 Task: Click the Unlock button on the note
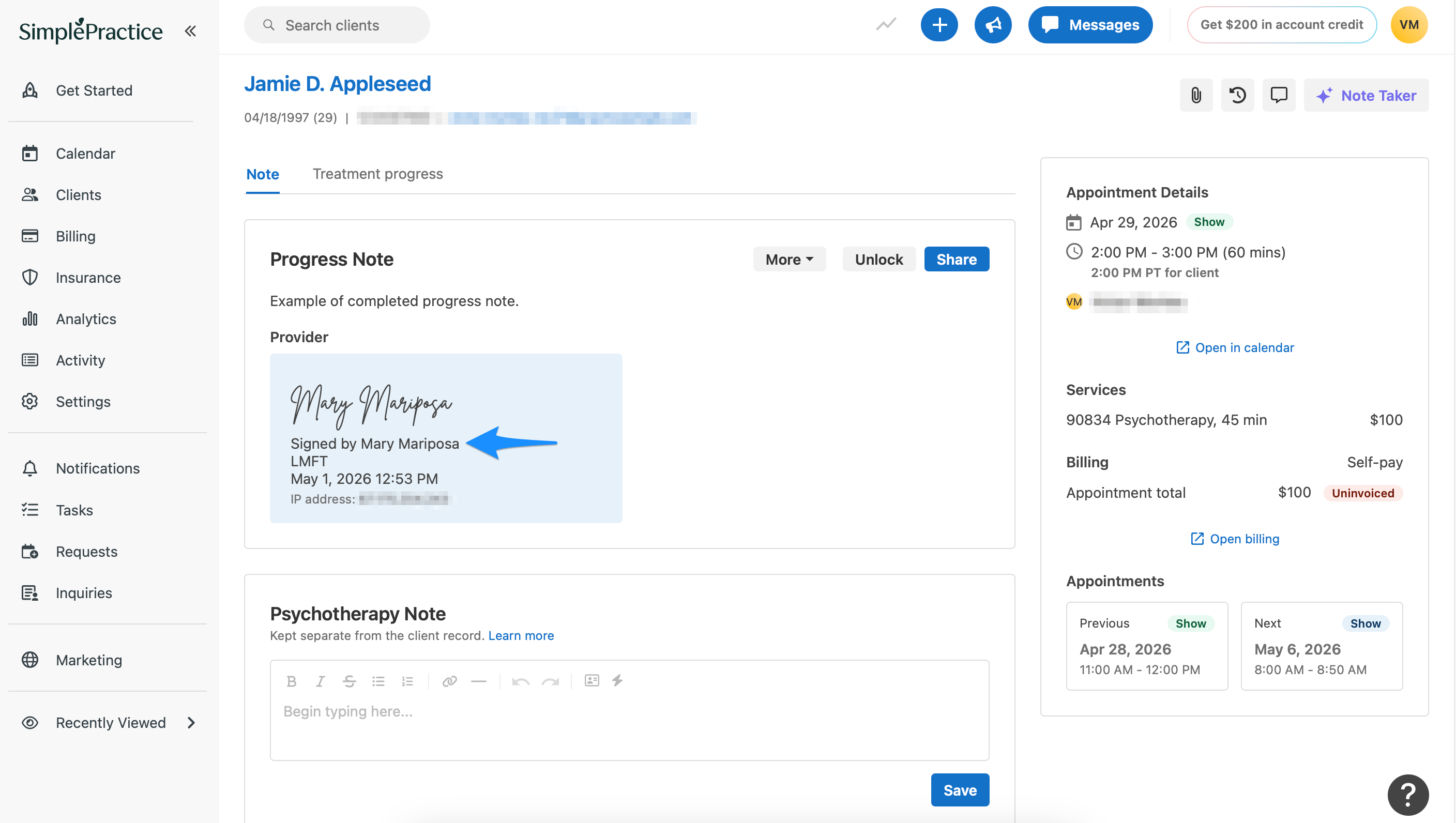click(x=878, y=259)
